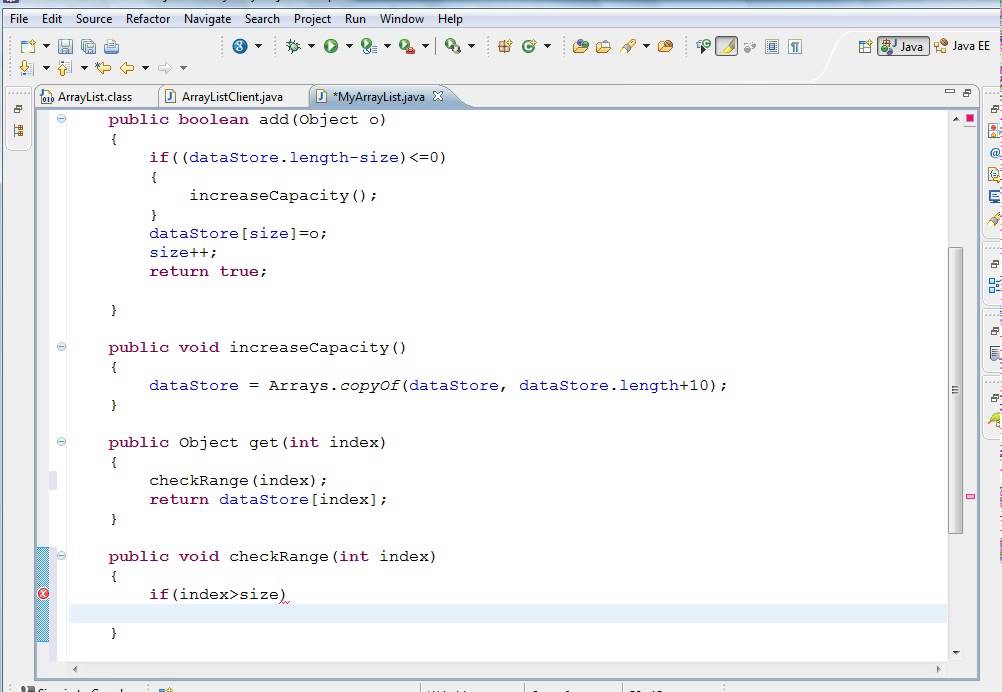Open the Navigate menu
Image resolution: width=1002 pixels, height=692 pixels.
208,19
